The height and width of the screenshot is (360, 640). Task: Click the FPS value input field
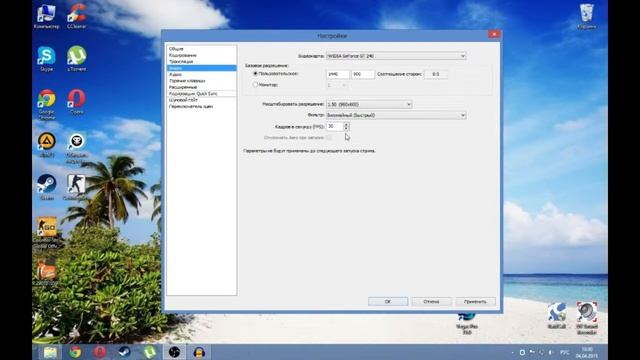click(335, 127)
